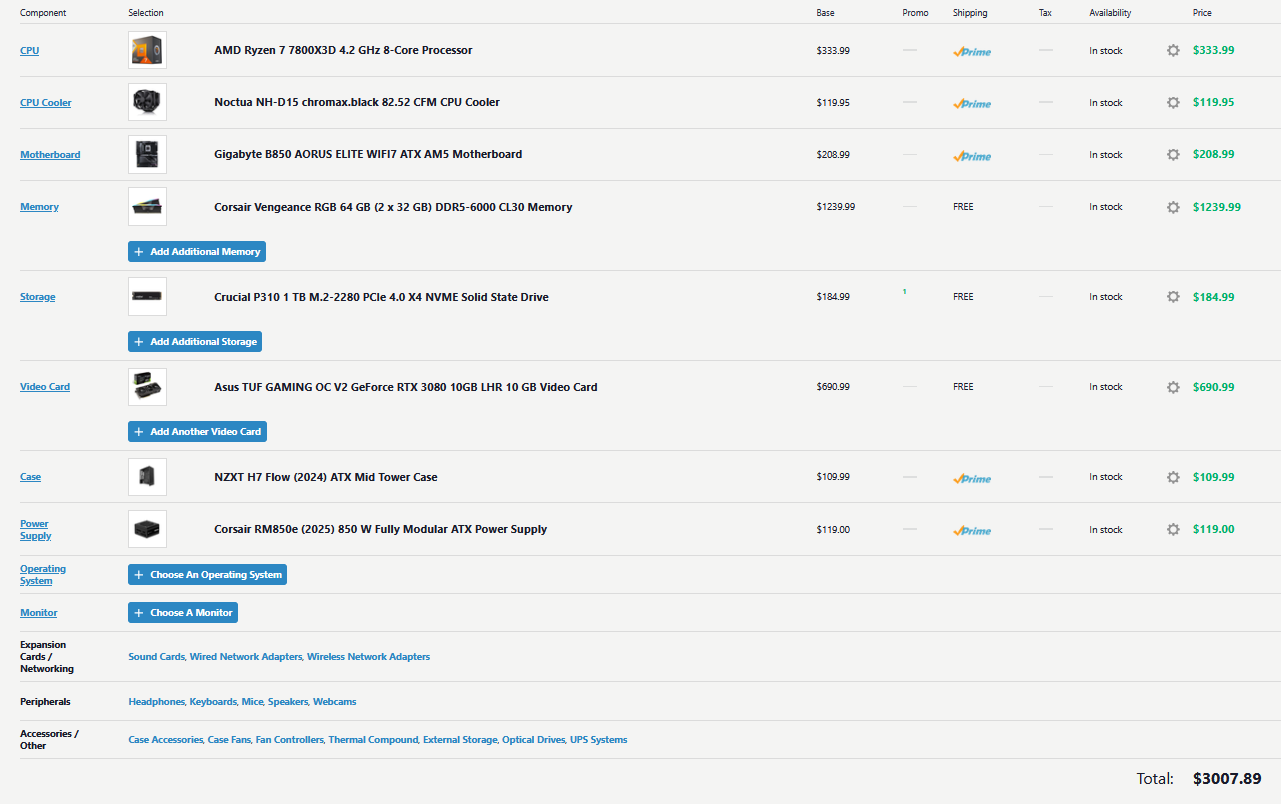Open the Crucial P310 SSD thumbnail
The height and width of the screenshot is (804, 1281).
click(x=147, y=297)
